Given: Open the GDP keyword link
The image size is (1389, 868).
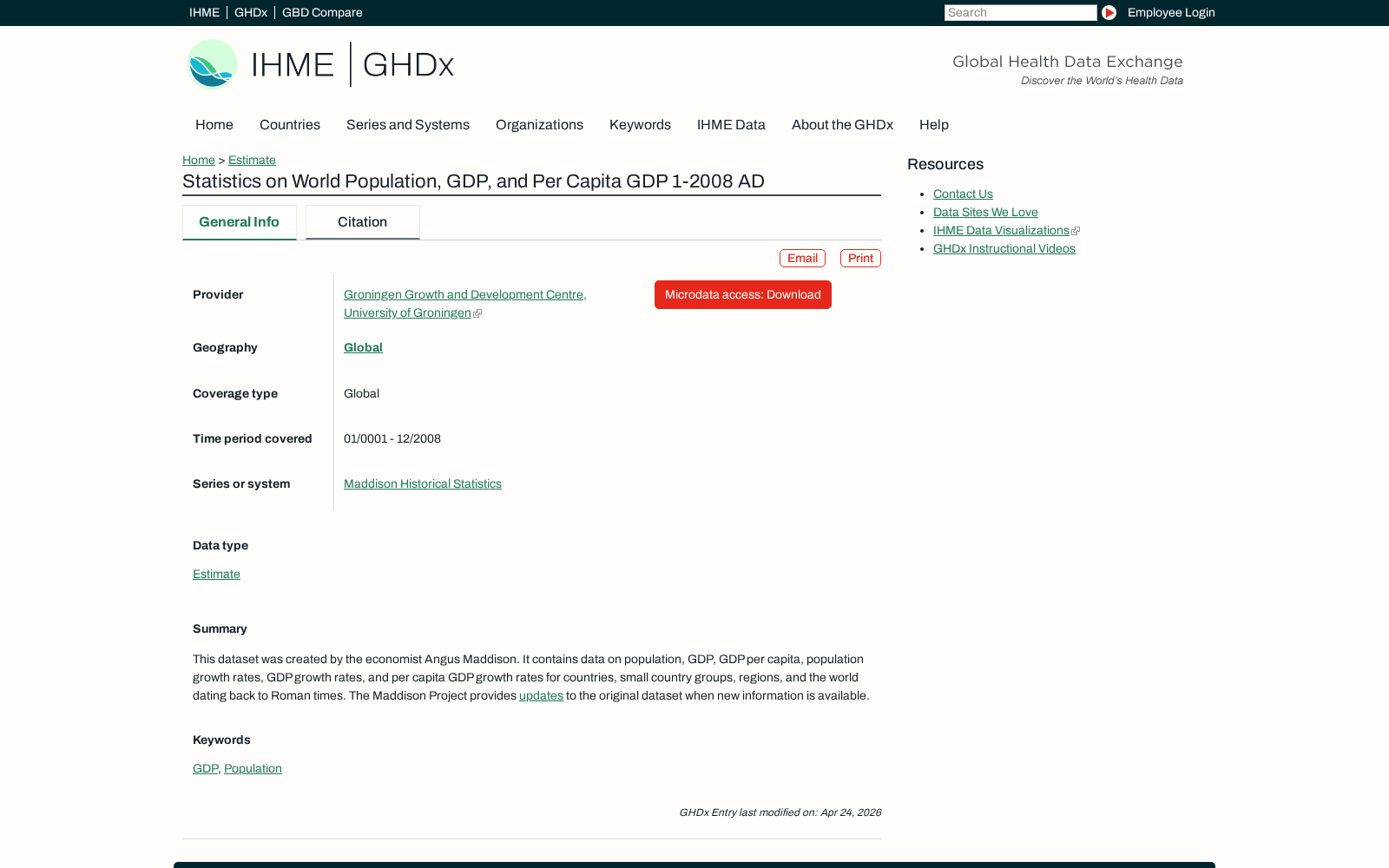Looking at the screenshot, I should click(205, 768).
